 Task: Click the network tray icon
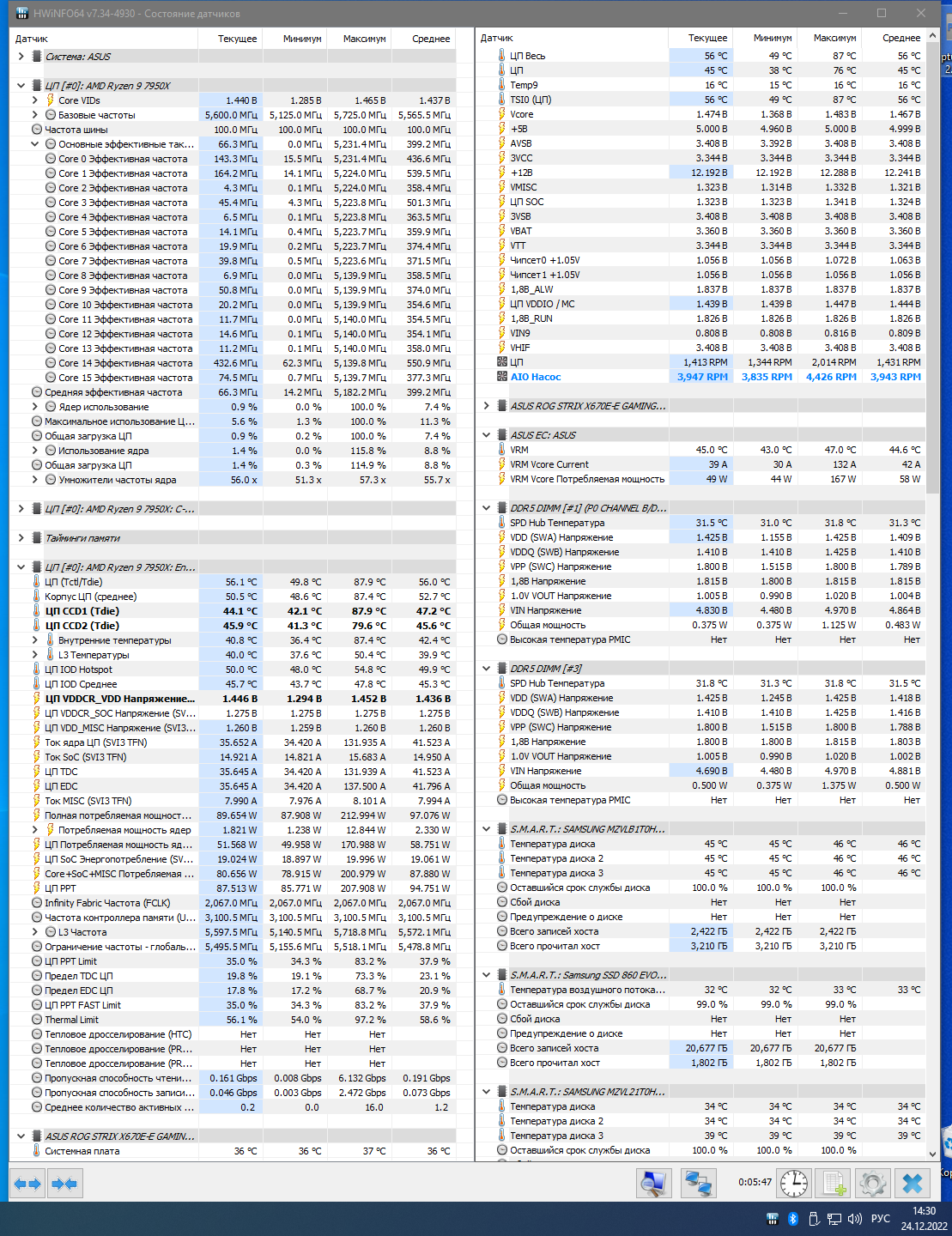(834, 1219)
